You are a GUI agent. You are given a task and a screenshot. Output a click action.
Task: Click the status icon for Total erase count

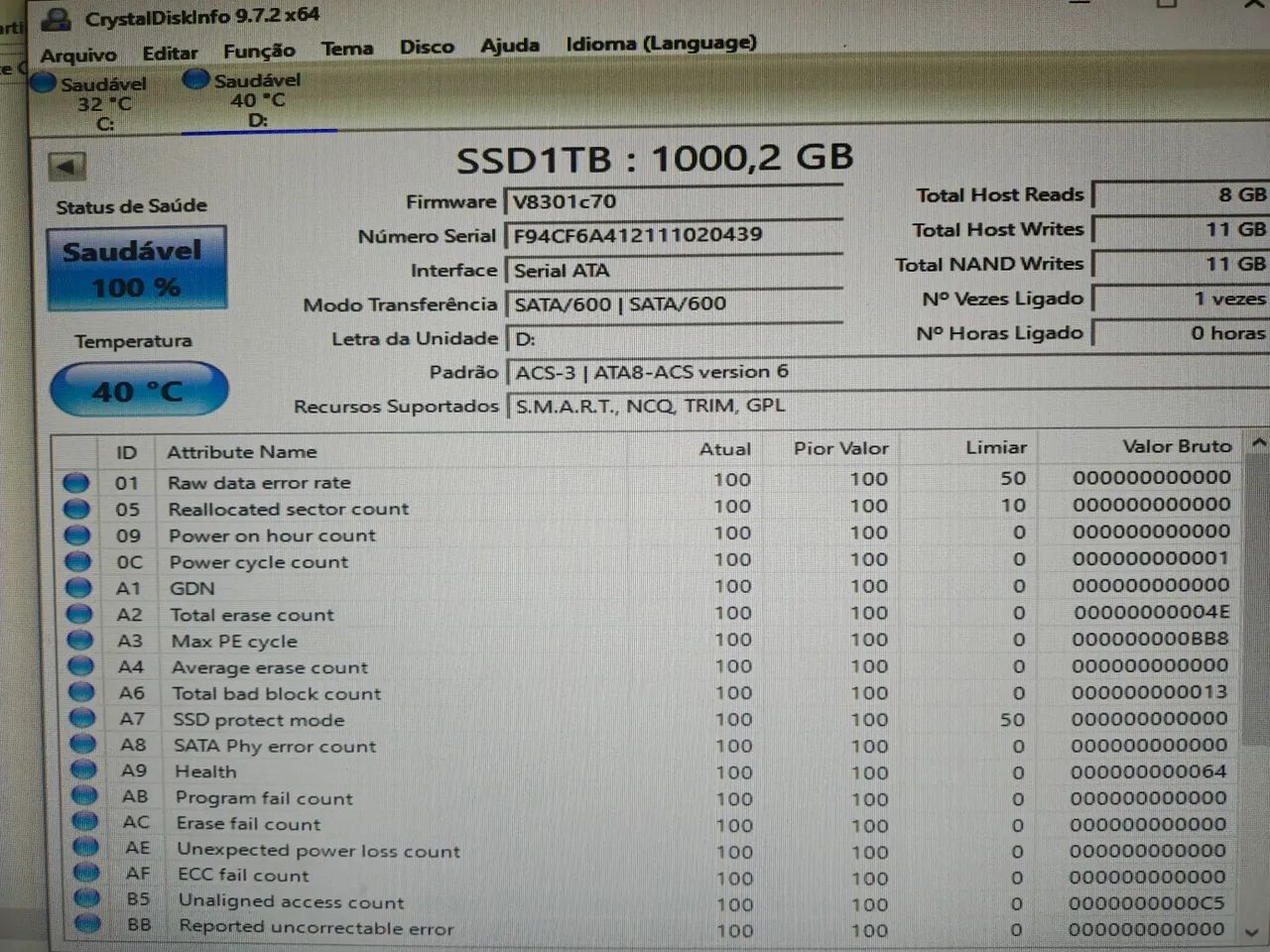tap(80, 615)
